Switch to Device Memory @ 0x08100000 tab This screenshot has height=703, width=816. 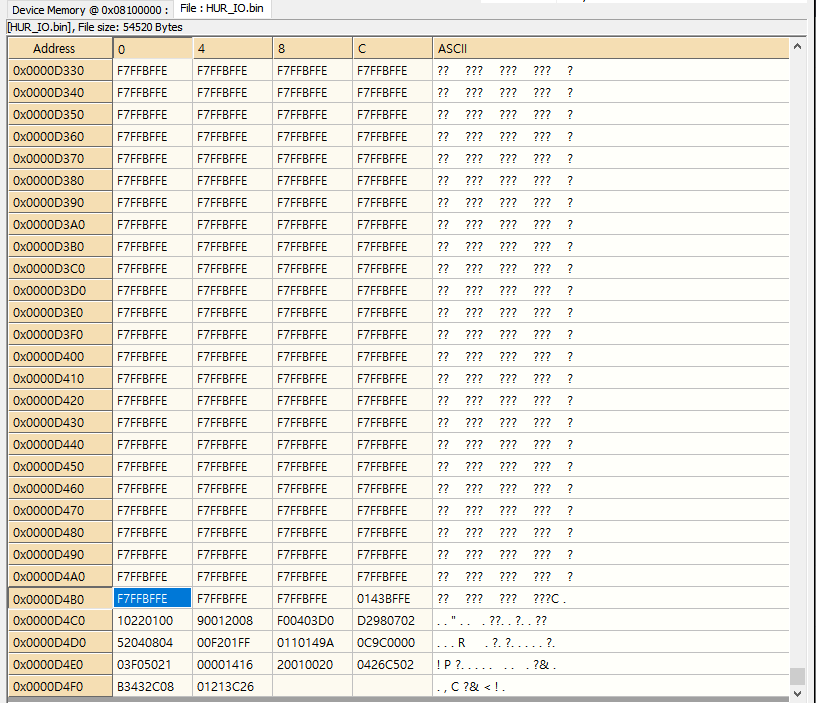click(90, 9)
